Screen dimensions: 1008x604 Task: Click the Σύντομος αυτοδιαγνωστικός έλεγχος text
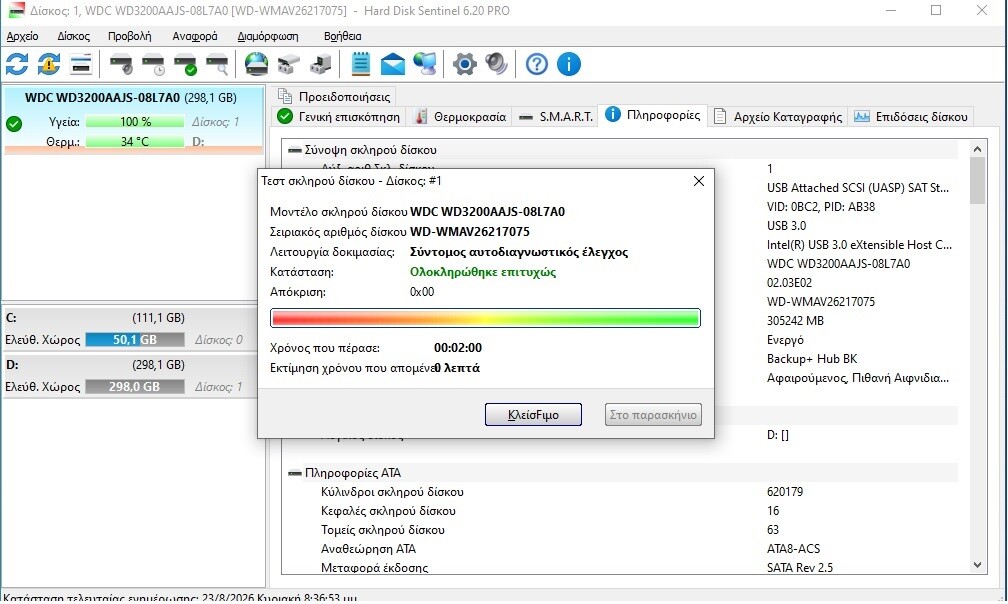519,252
